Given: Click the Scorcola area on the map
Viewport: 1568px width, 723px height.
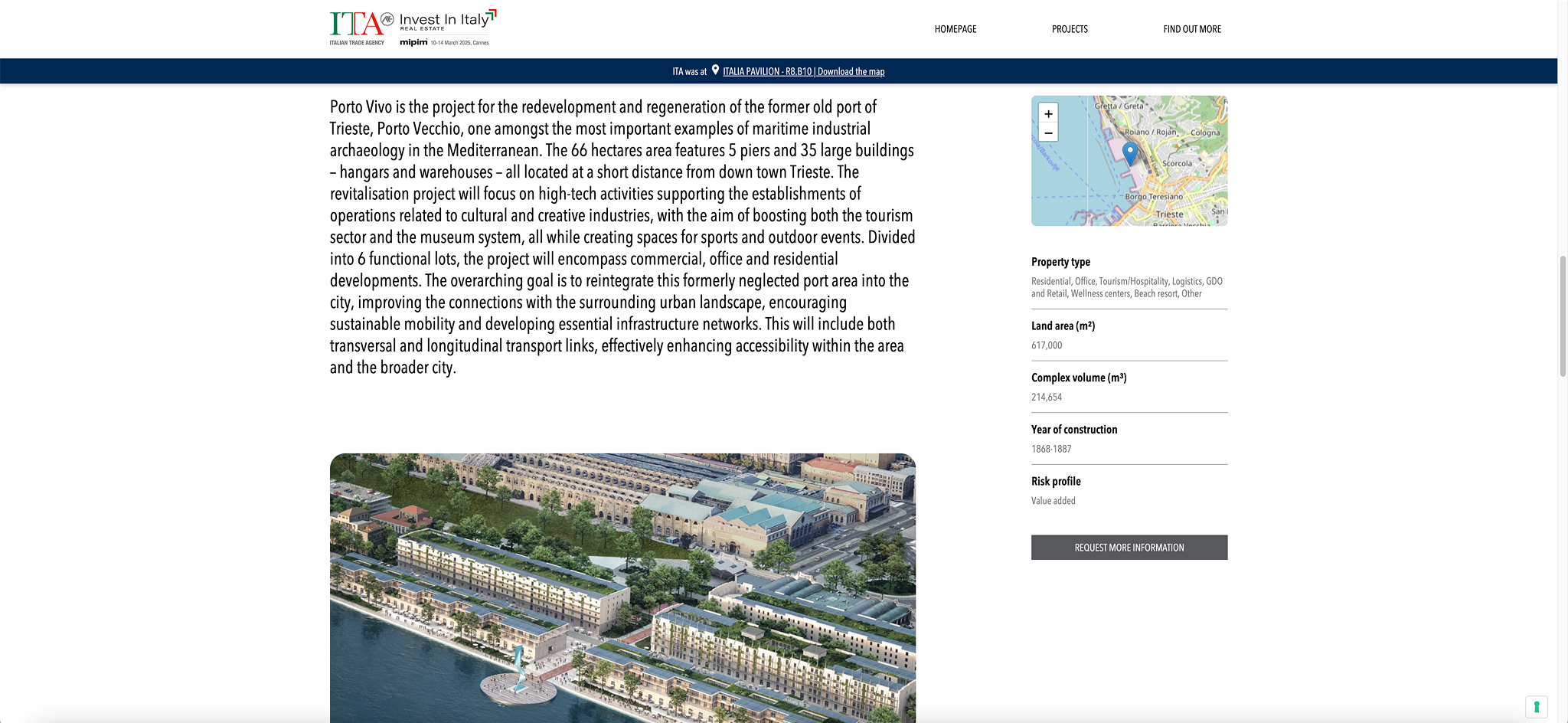Looking at the screenshot, I should (1177, 163).
